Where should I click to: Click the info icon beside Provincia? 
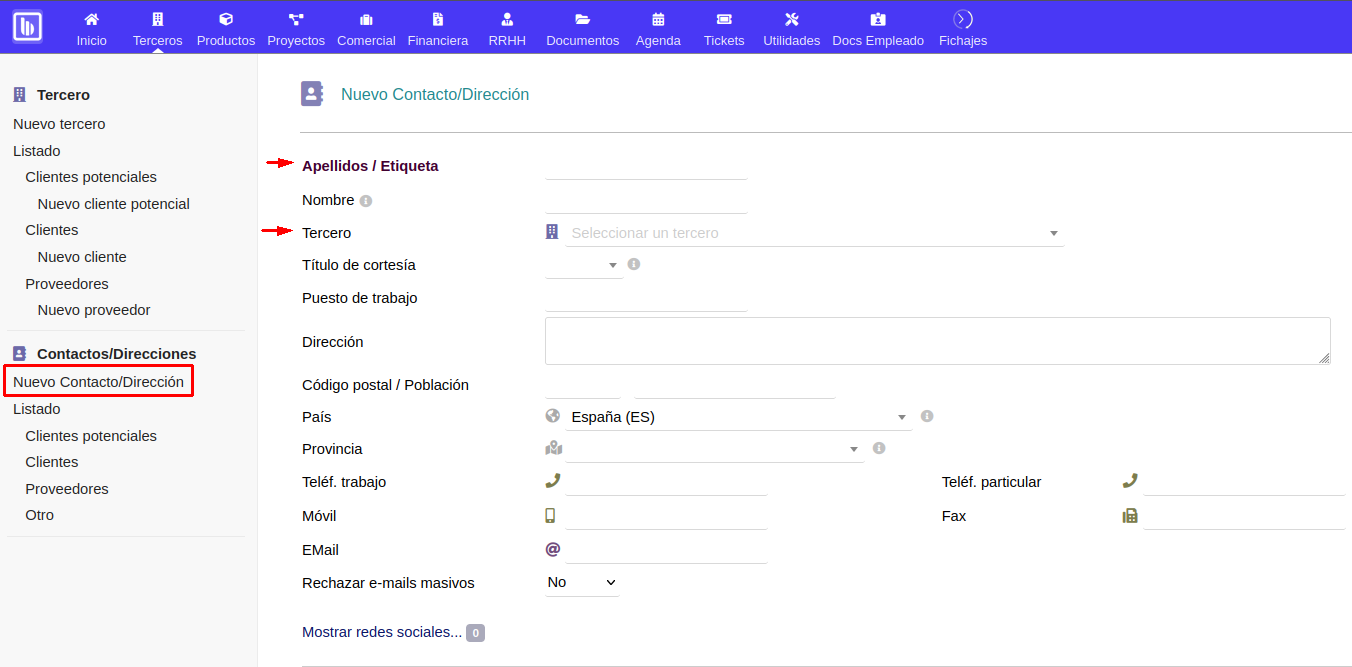(x=879, y=447)
